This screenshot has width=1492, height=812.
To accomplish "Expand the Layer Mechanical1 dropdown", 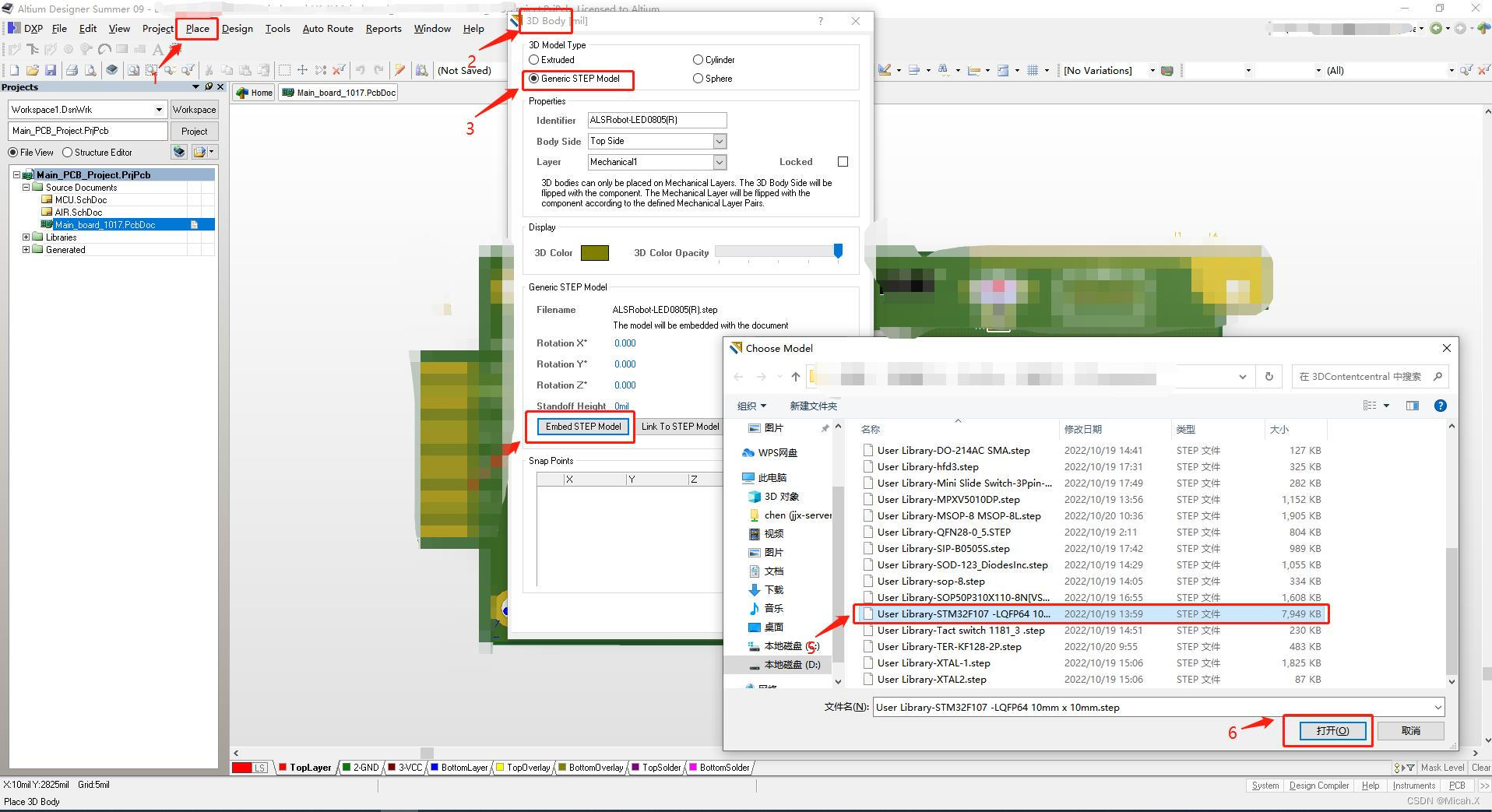I will 720,162.
